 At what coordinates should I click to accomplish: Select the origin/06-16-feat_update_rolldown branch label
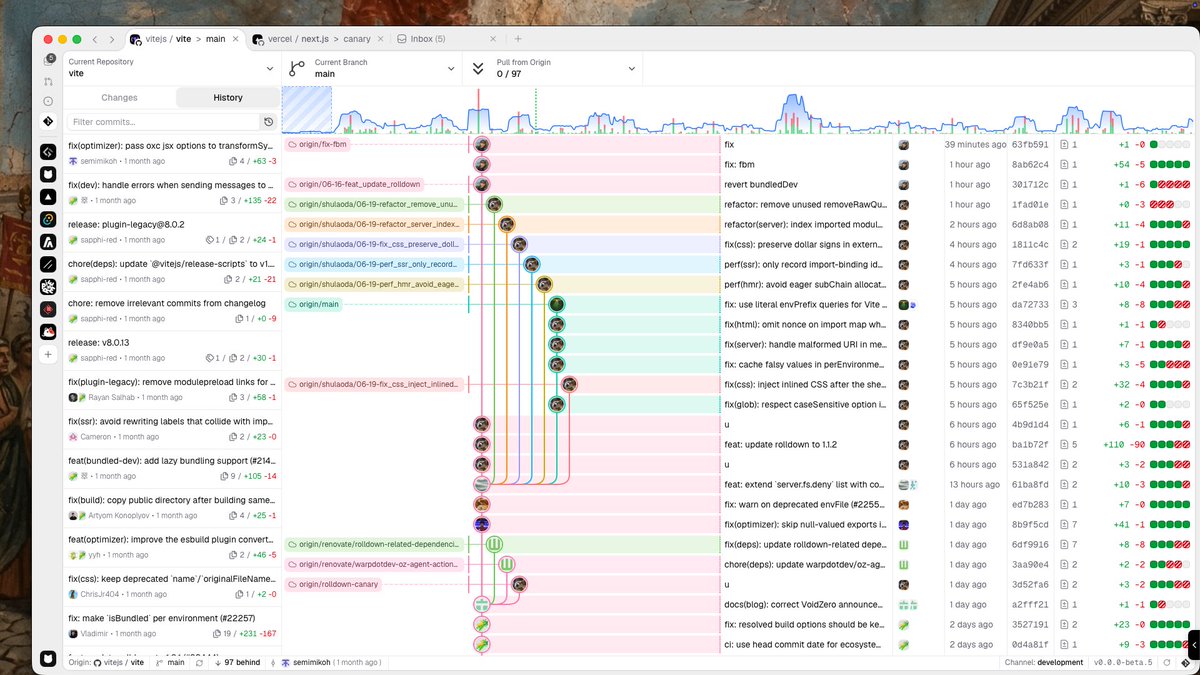(354, 184)
